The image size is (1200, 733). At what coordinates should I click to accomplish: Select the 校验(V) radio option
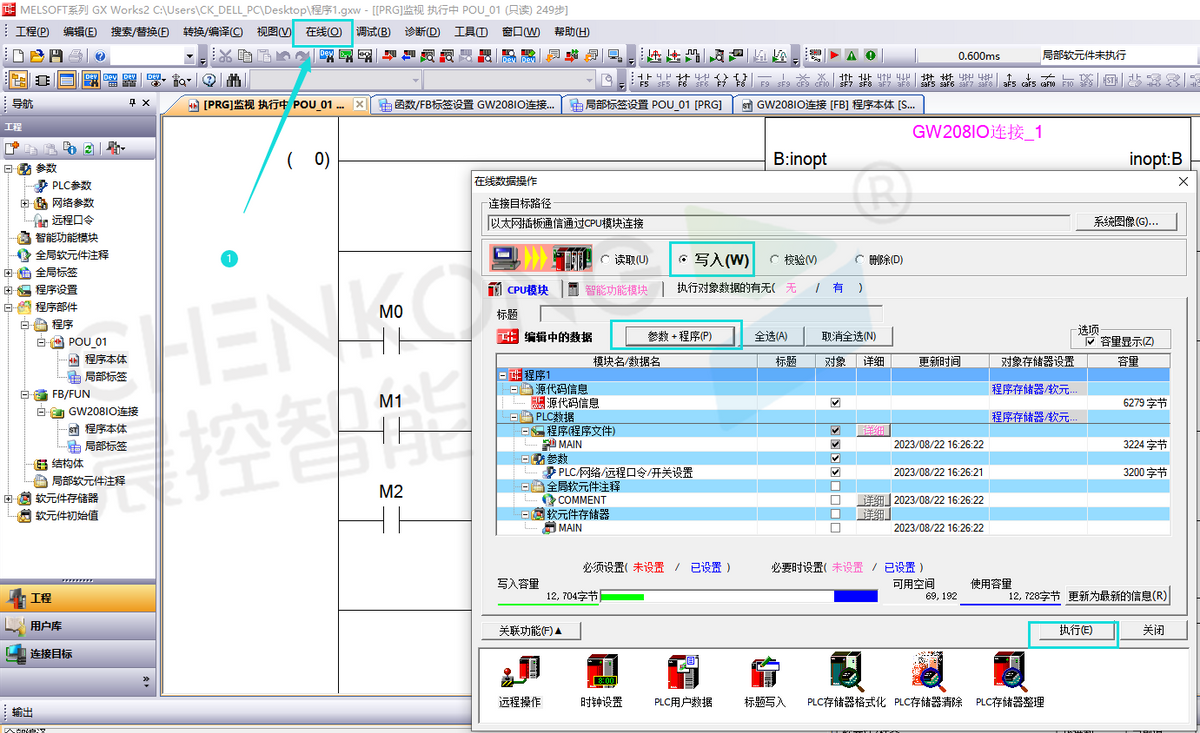click(776, 260)
